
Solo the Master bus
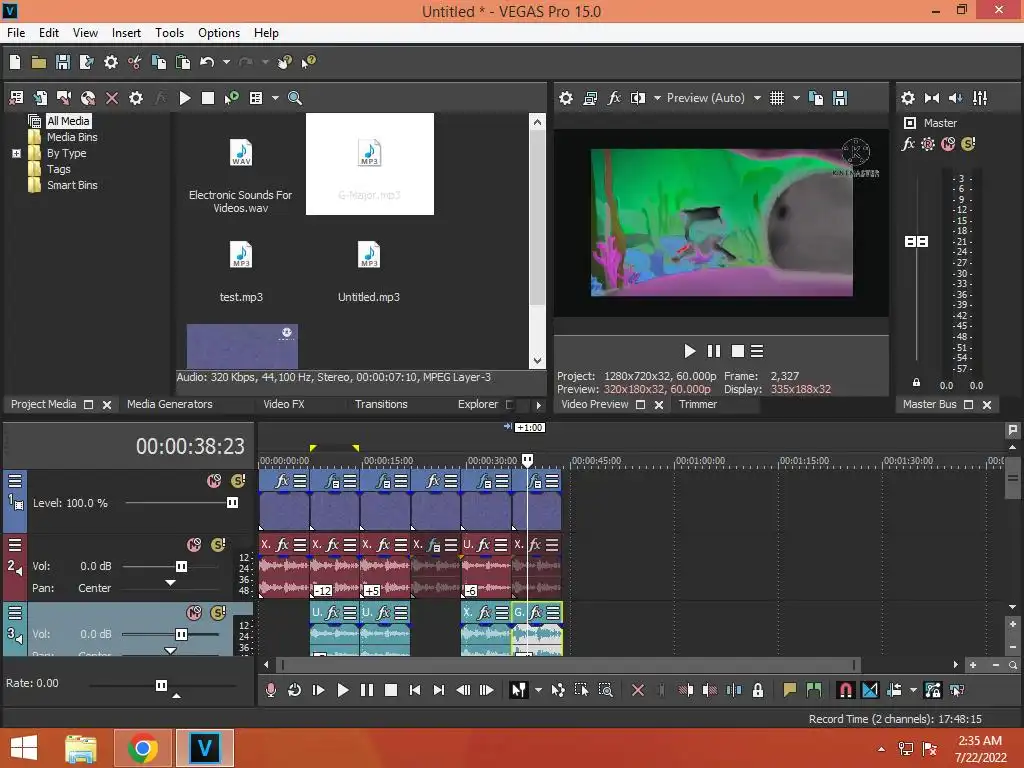(968, 144)
